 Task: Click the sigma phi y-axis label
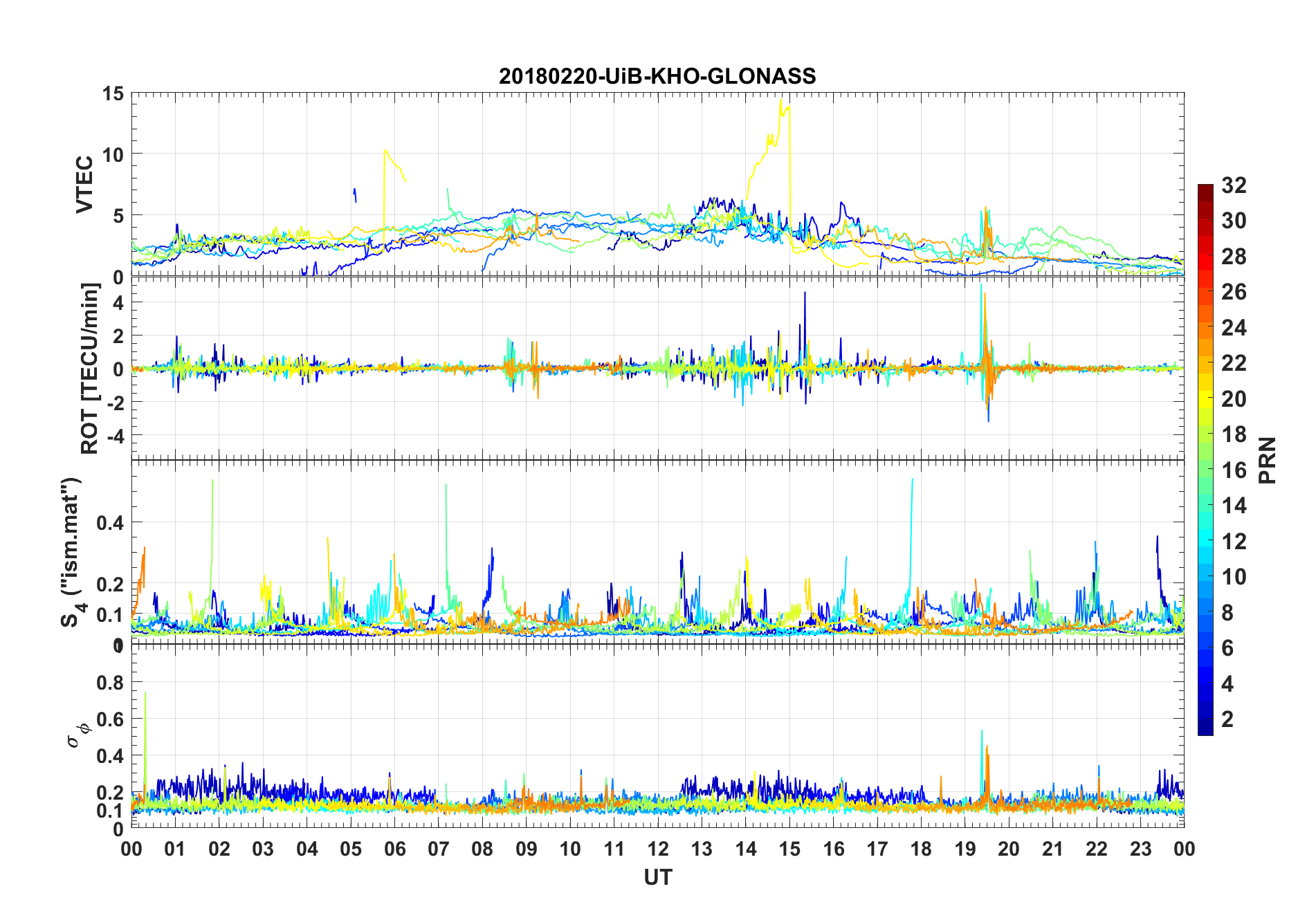pos(79,735)
